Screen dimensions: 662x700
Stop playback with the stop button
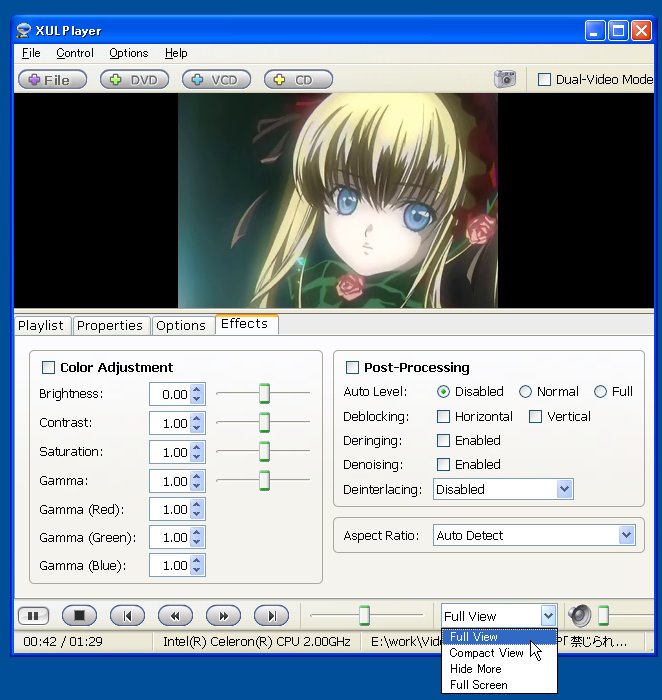coord(79,616)
